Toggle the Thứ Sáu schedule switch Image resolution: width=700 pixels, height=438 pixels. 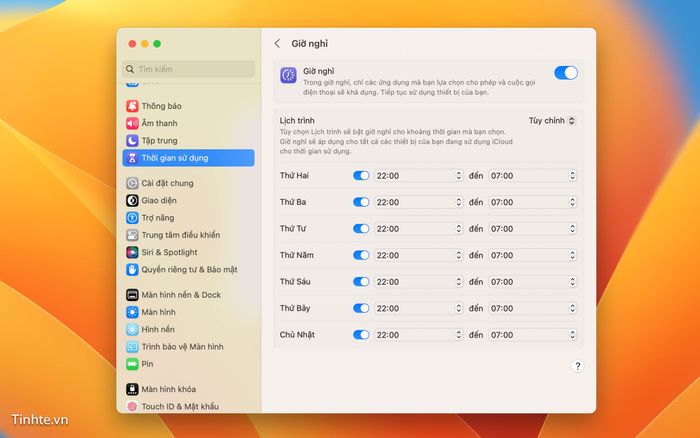pos(361,282)
